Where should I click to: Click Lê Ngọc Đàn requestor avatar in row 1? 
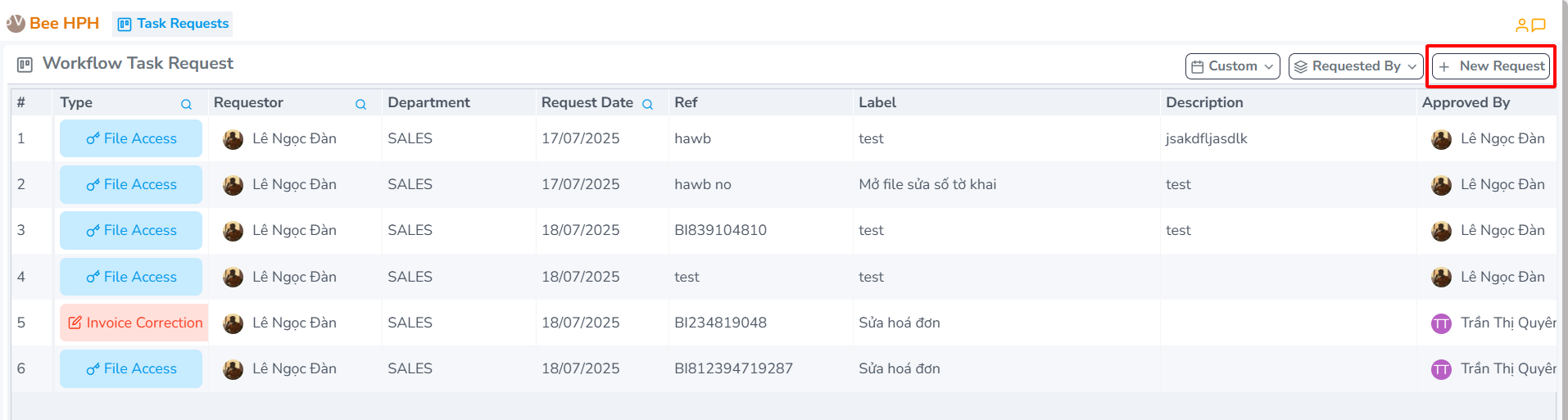[233, 139]
